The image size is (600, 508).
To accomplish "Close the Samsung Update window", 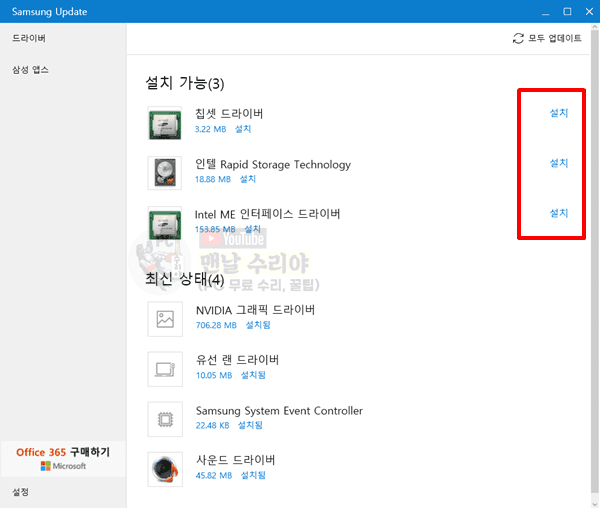I will click(x=589, y=11).
